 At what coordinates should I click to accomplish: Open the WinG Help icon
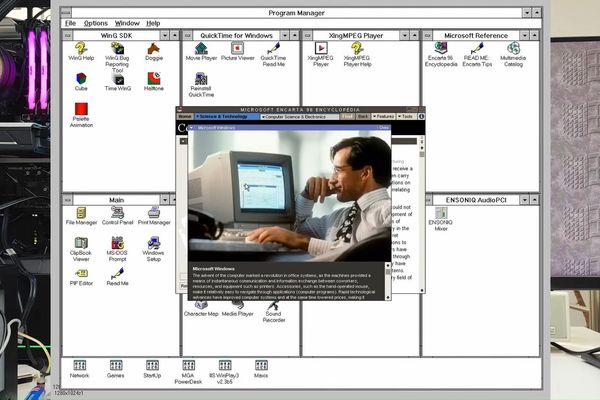click(x=81, y=49)
